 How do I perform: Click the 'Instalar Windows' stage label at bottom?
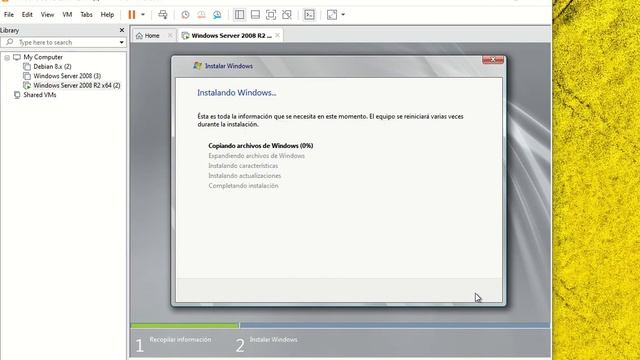pos(273,340)
